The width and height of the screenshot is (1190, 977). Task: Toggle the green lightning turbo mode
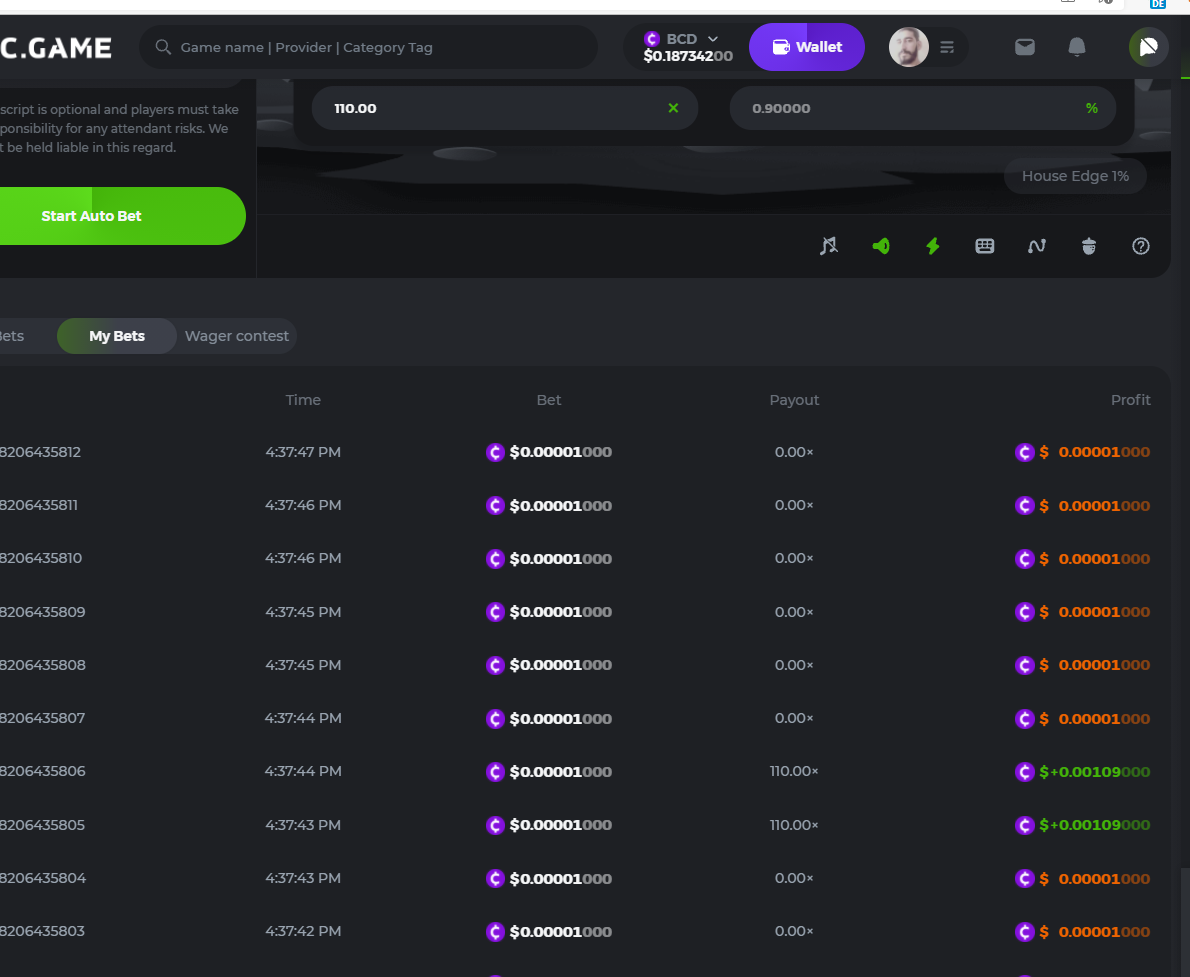pos(933,246)
